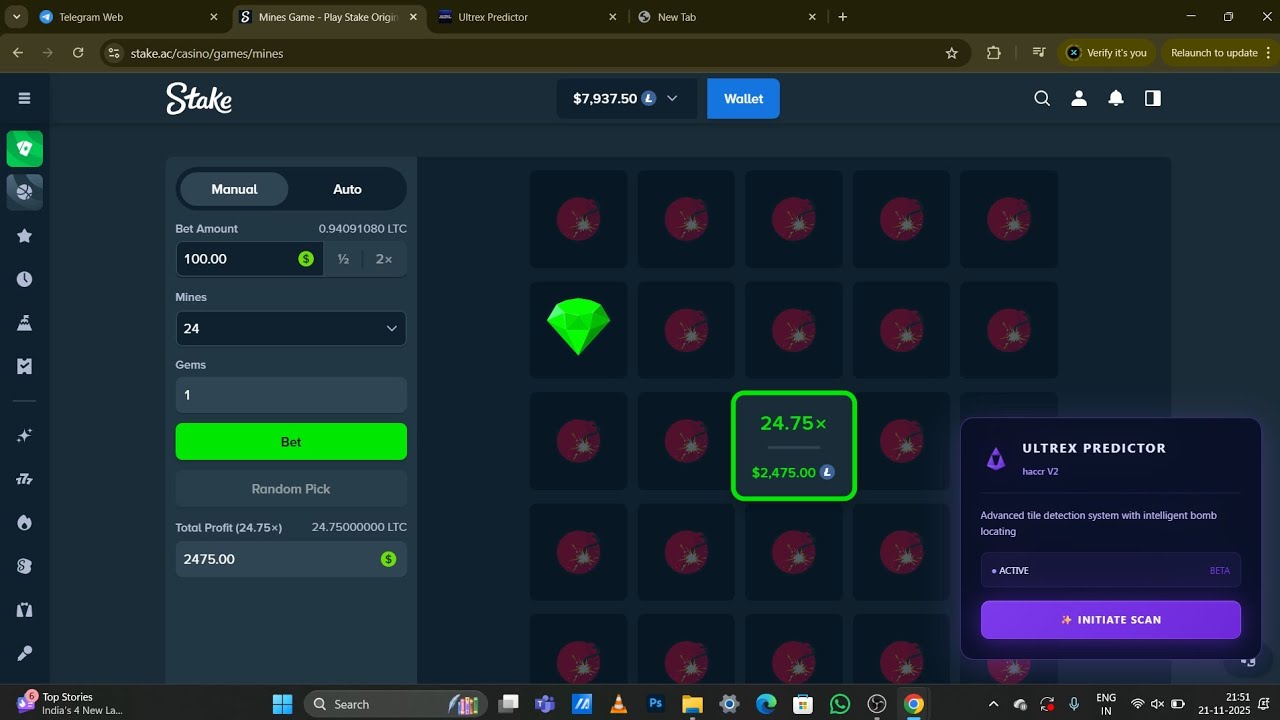Open the user profile icon
The height and width of the screenshot is (720, 1280).
coord(1079,98)
